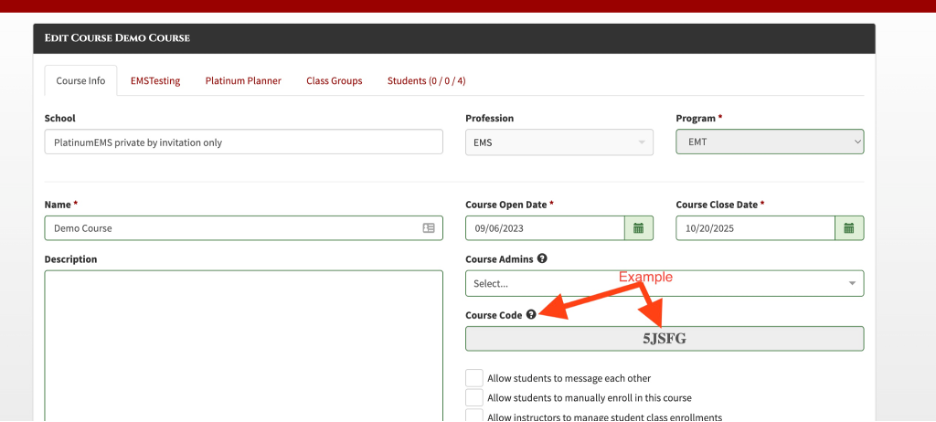Image resolution: width=936 pixels, height=422 pixels.
Task: Click the contact card icon in Name field
Action: tap(429, 228)
